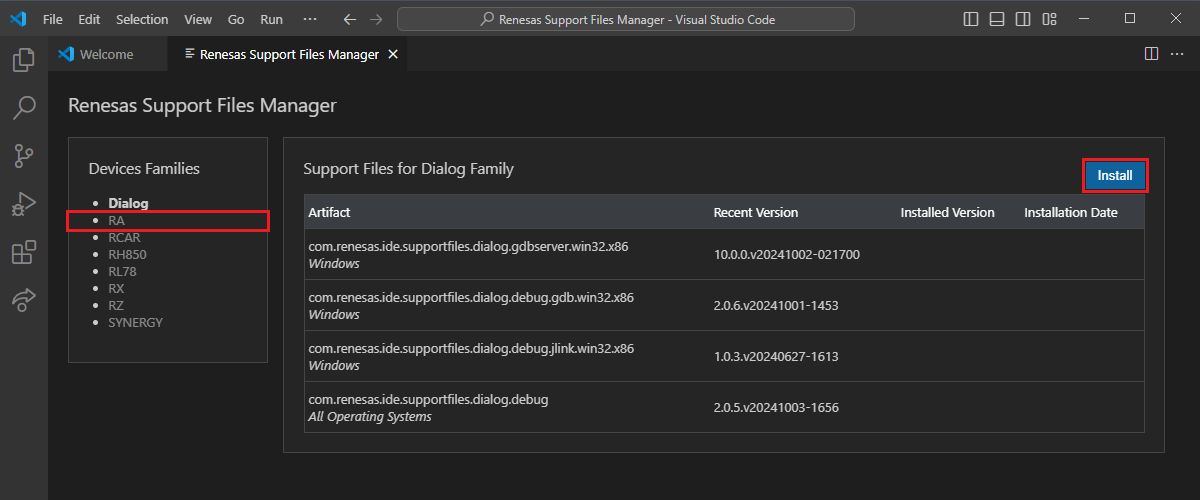Open the Source Control view
The height and width of the screenshot is (500, 1200).
click(x=23, y=156)
